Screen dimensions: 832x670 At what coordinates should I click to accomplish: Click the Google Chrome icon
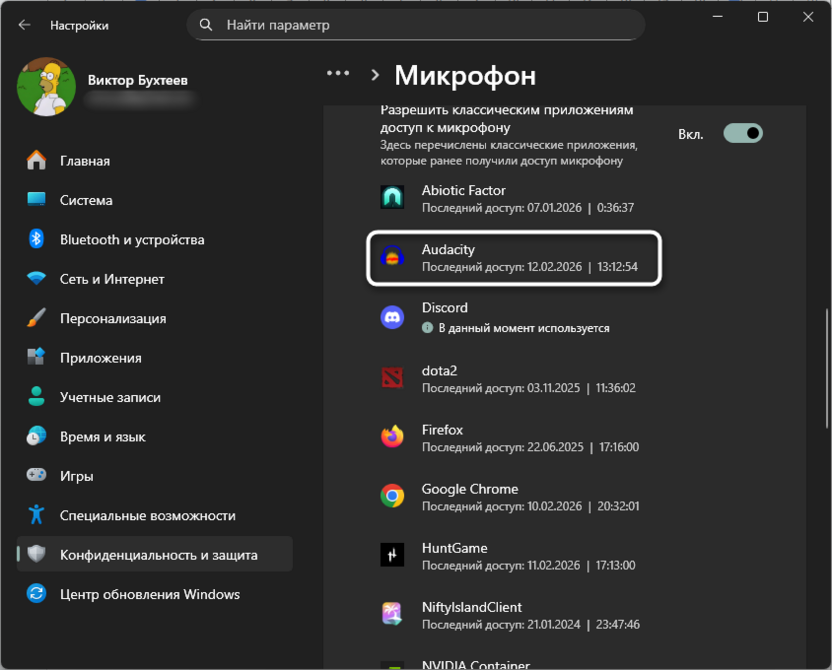[x=391, y=497]
